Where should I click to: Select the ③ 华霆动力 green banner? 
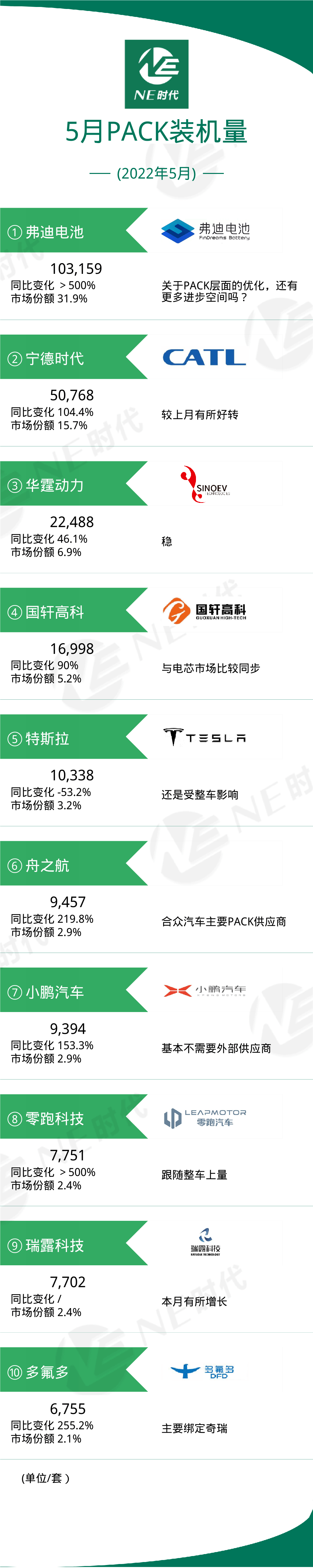[74, 483]
